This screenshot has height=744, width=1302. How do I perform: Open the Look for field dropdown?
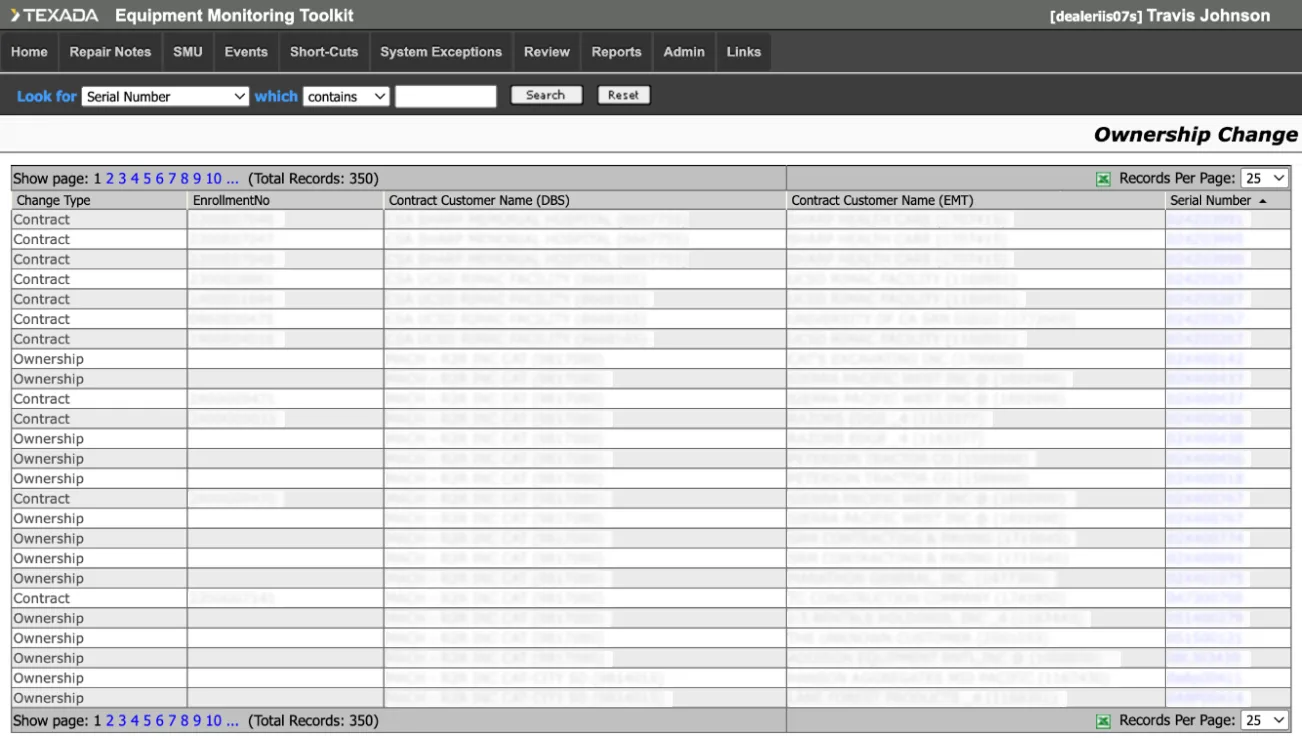[x=165, y=97]
